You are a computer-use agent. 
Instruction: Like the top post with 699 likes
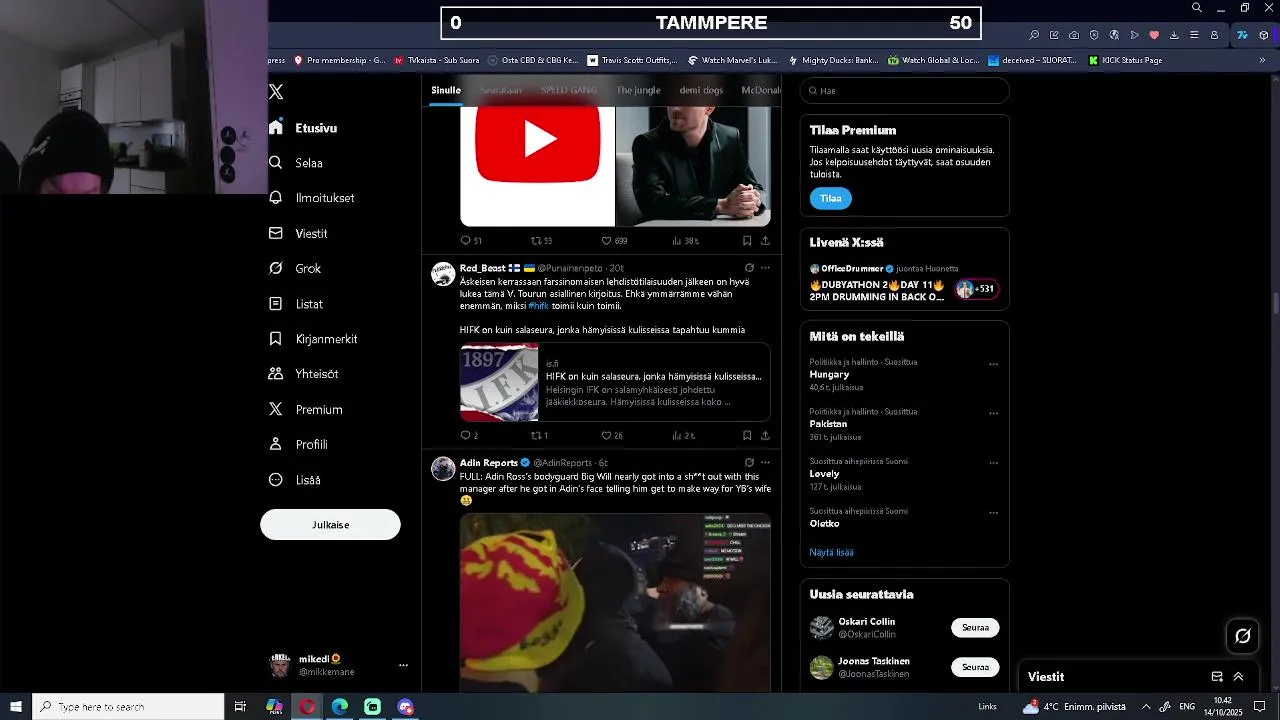coord(614,240)
